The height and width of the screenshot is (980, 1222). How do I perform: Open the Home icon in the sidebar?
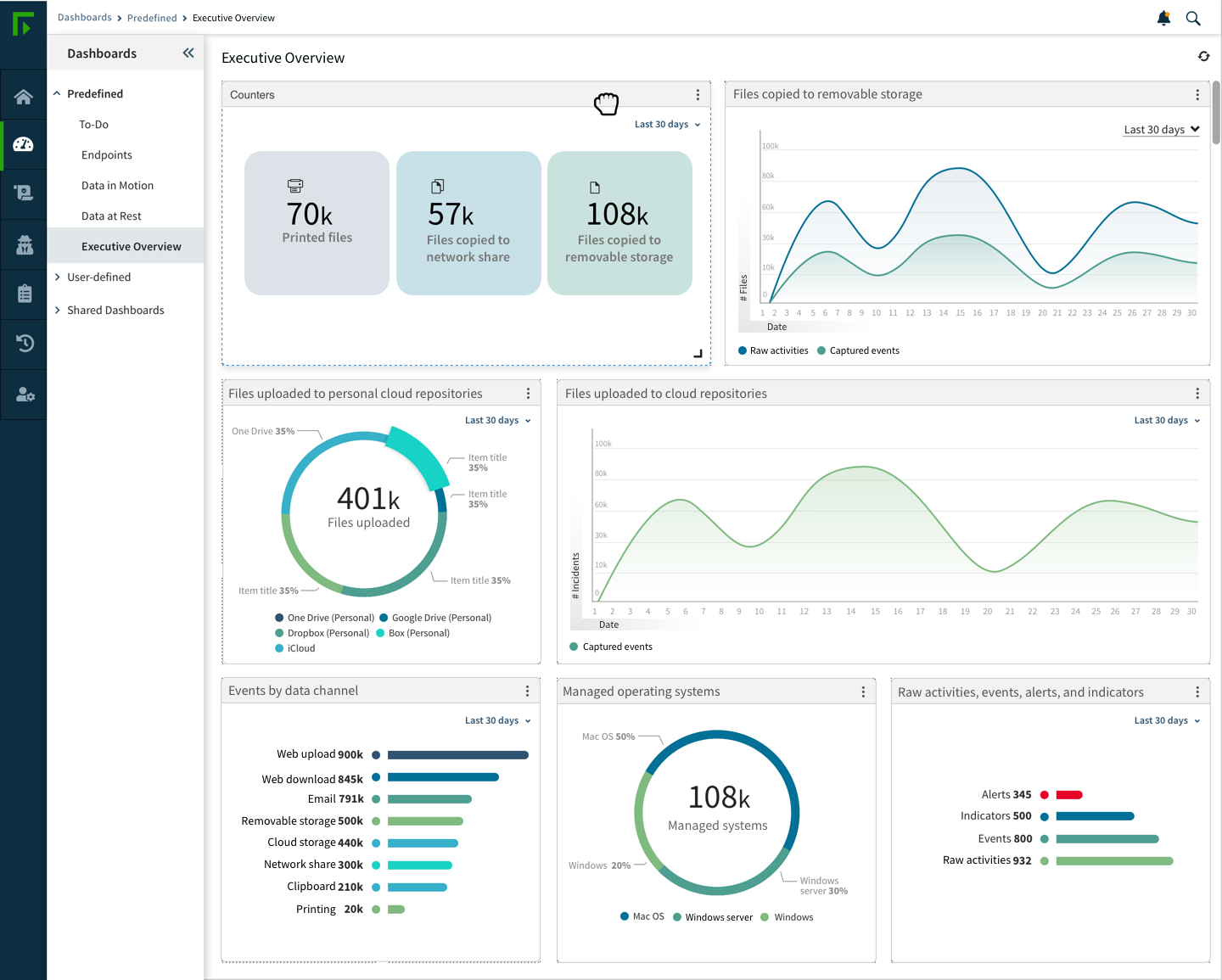click(24, 97)
